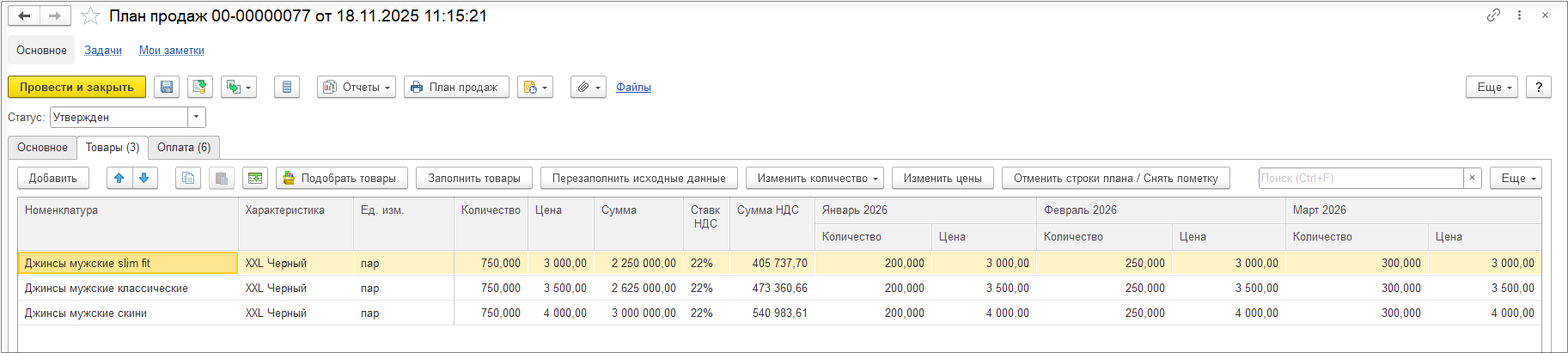This screenshot has height=353, width=1568.
Task: Open the Задачи navigation link
Action: 103,51
